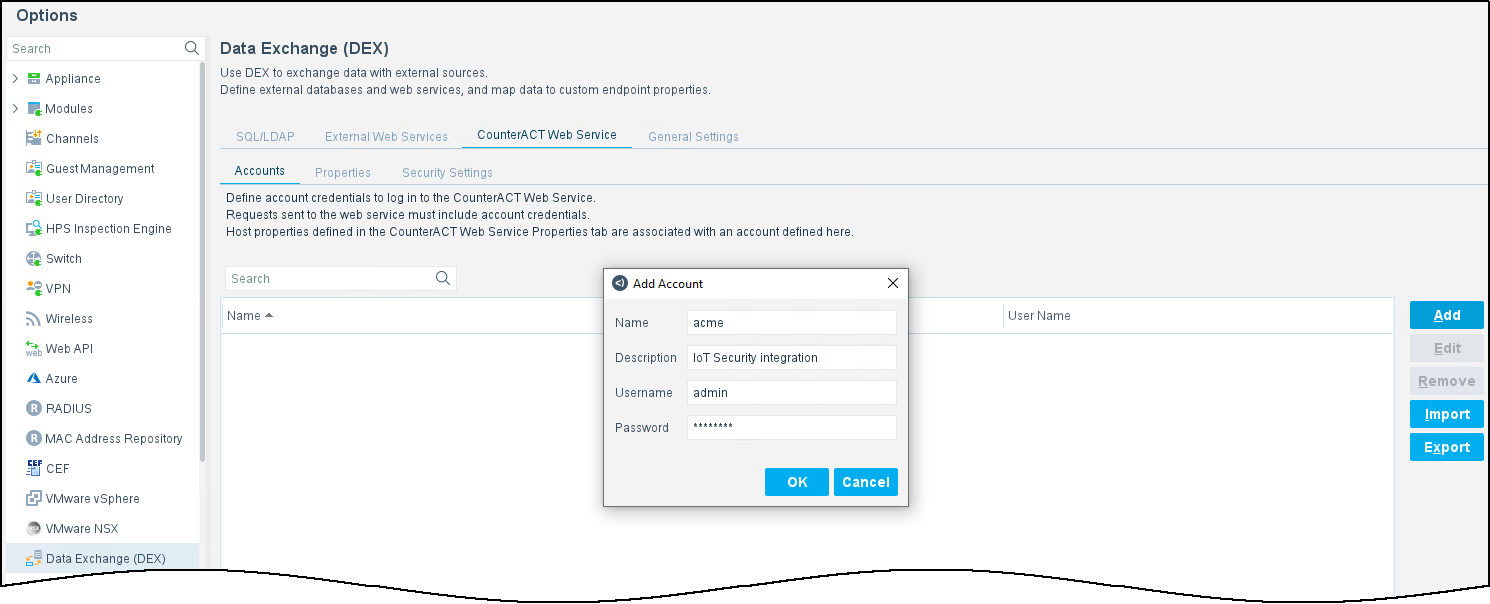The image size is (1490, 604).
Task: Select the CounterACT Web Service tab
Action: [547, 135]
